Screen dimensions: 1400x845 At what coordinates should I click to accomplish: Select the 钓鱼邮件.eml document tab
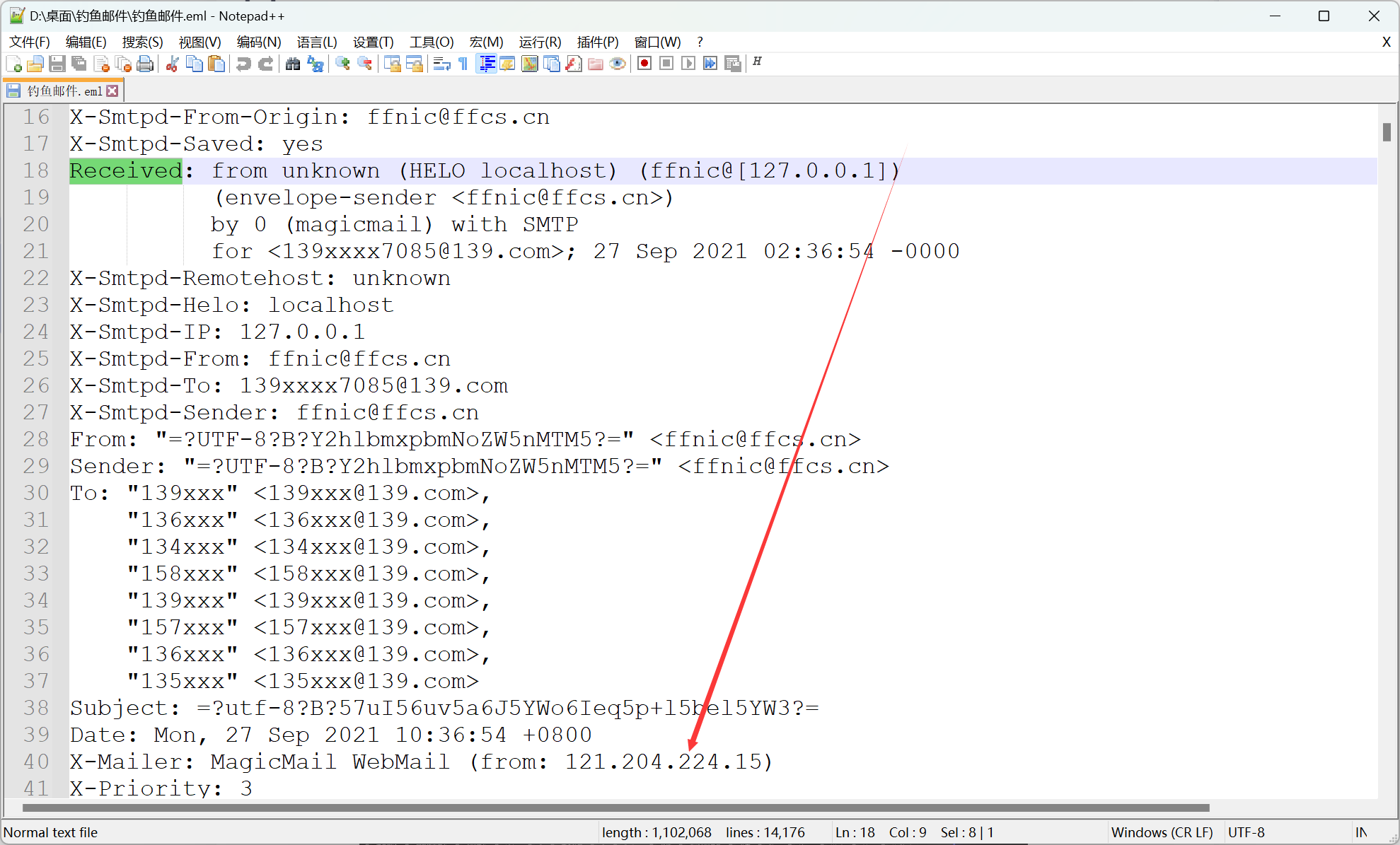coord(64,91)
